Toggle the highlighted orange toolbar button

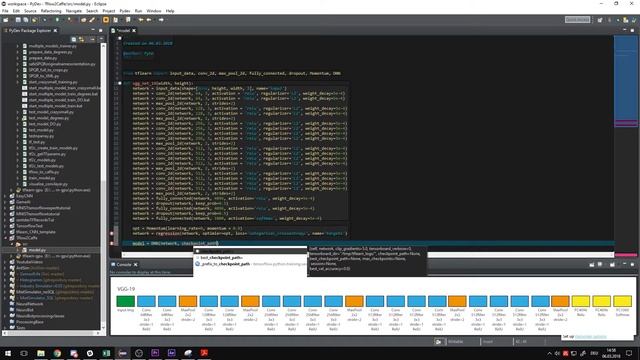106,20
